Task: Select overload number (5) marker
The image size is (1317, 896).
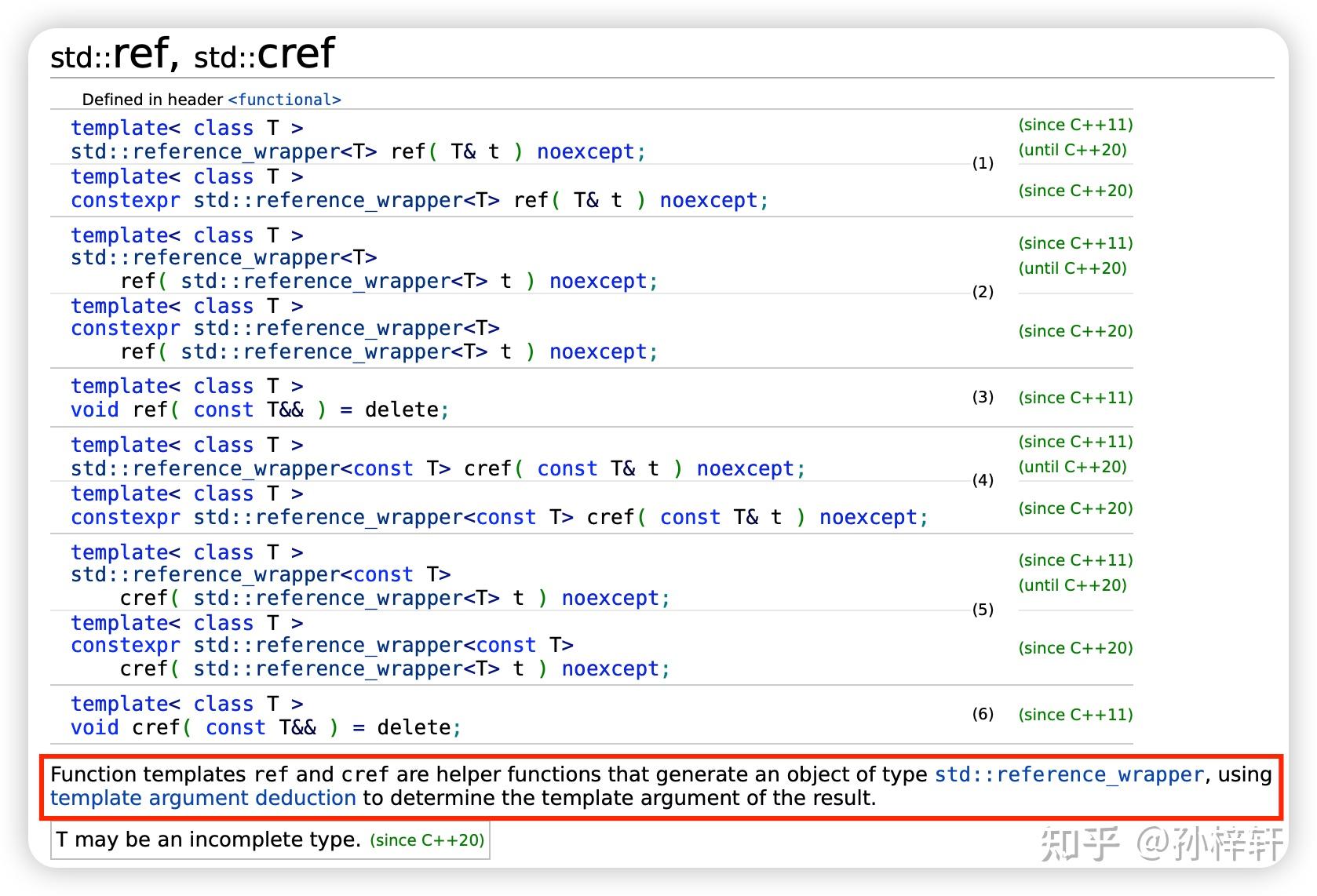Action: point(983,610)
